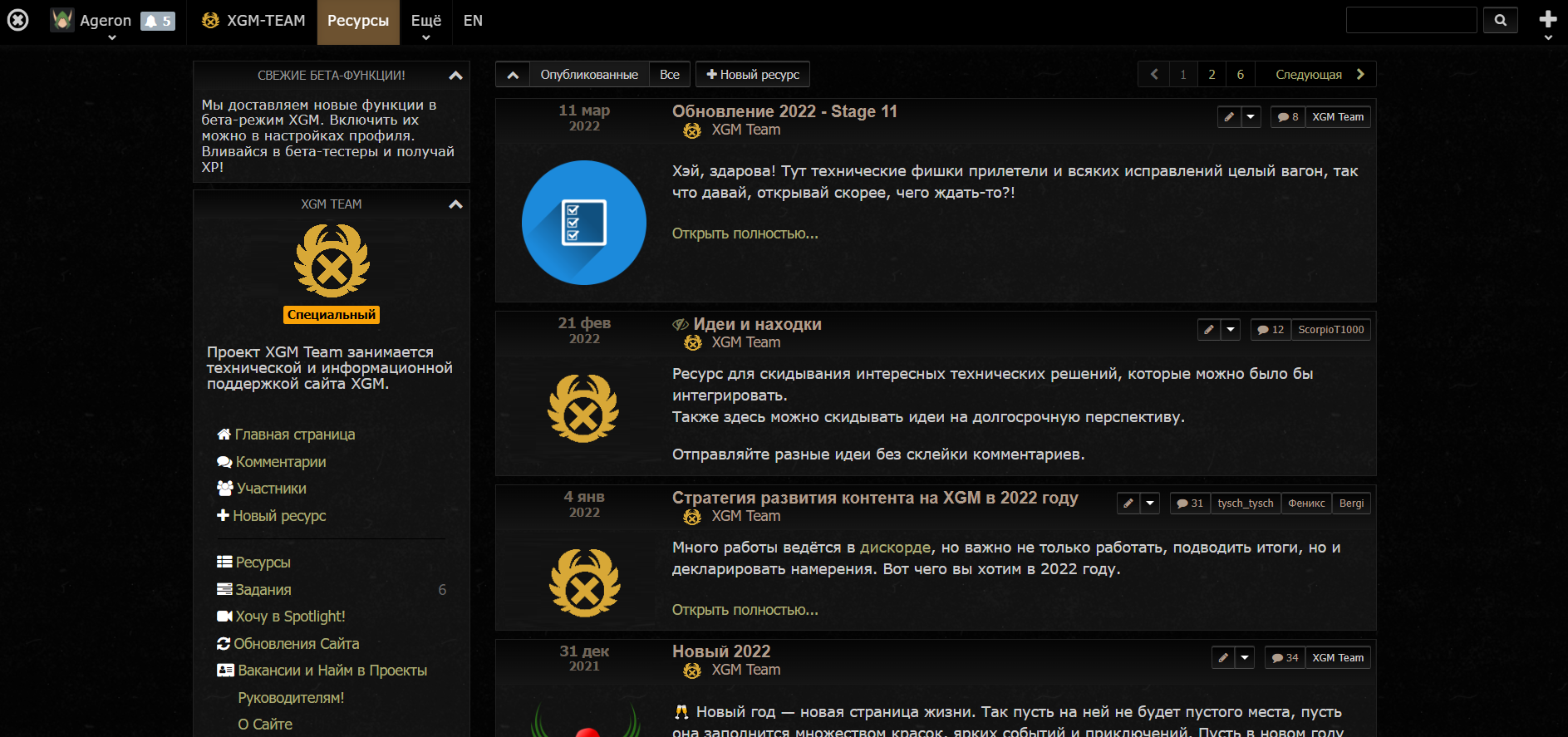The width and height of the screenshot is (1568, 737).
Task: Open dropdown arrow beside 'Новый 2022' edit button
Action: (x=1245, y=658)
